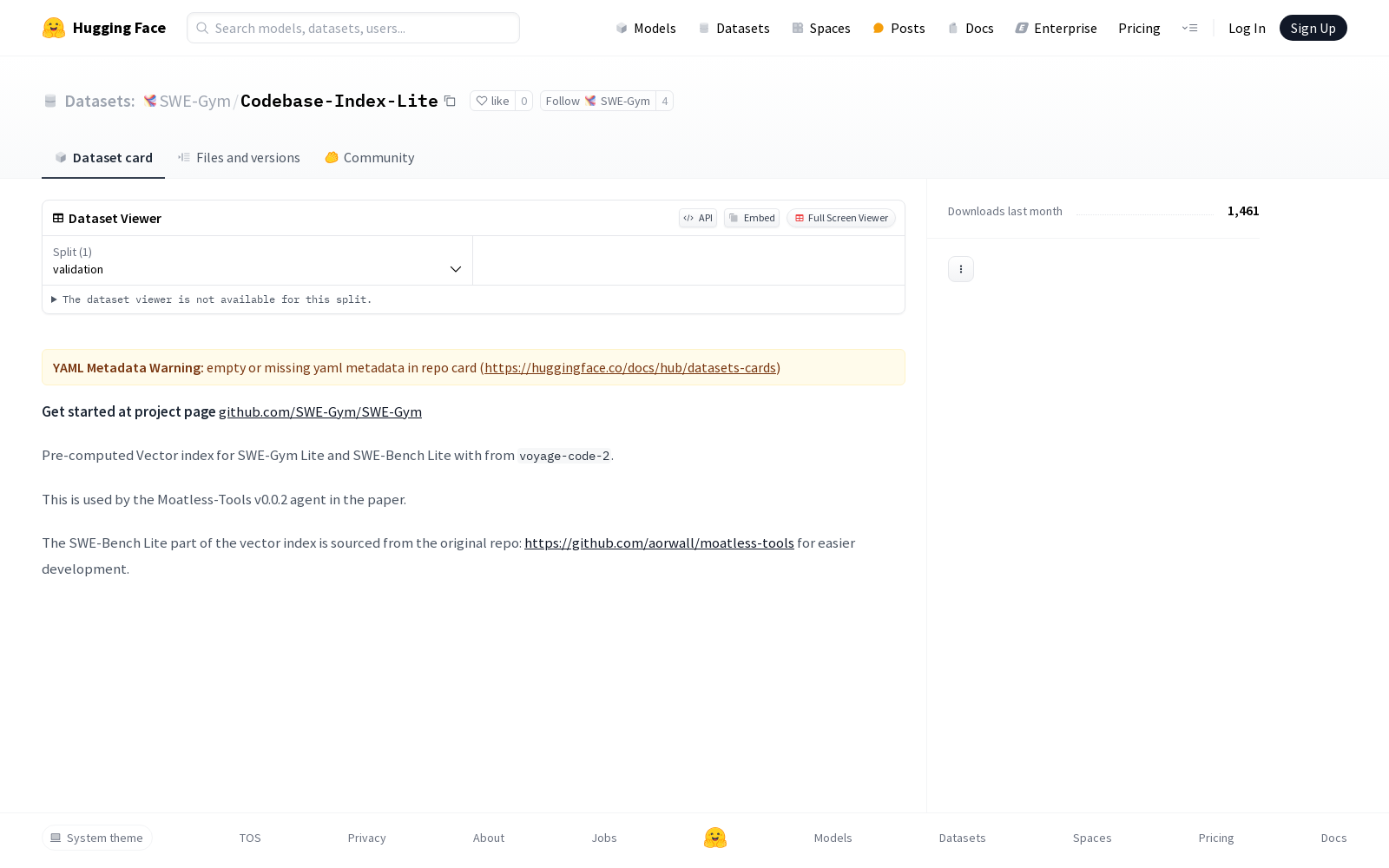Open the datasets-cards docs link
This screenshot has width=1389, height=868.
coord(630,367)
